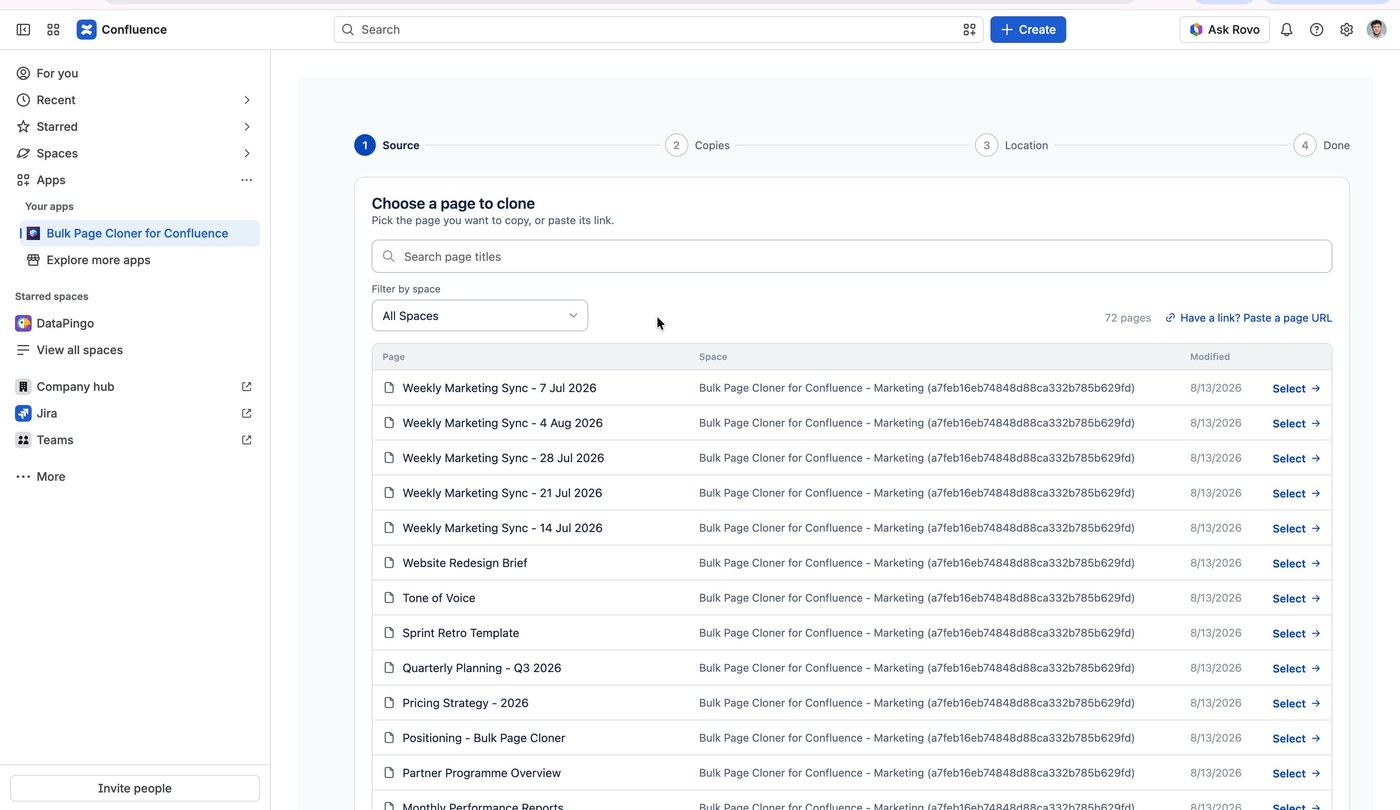Select Weekly Marketing Sync - 28 Jul 2026
This screenshot has height=810, width=1400.
click(x=1296, y=458)
